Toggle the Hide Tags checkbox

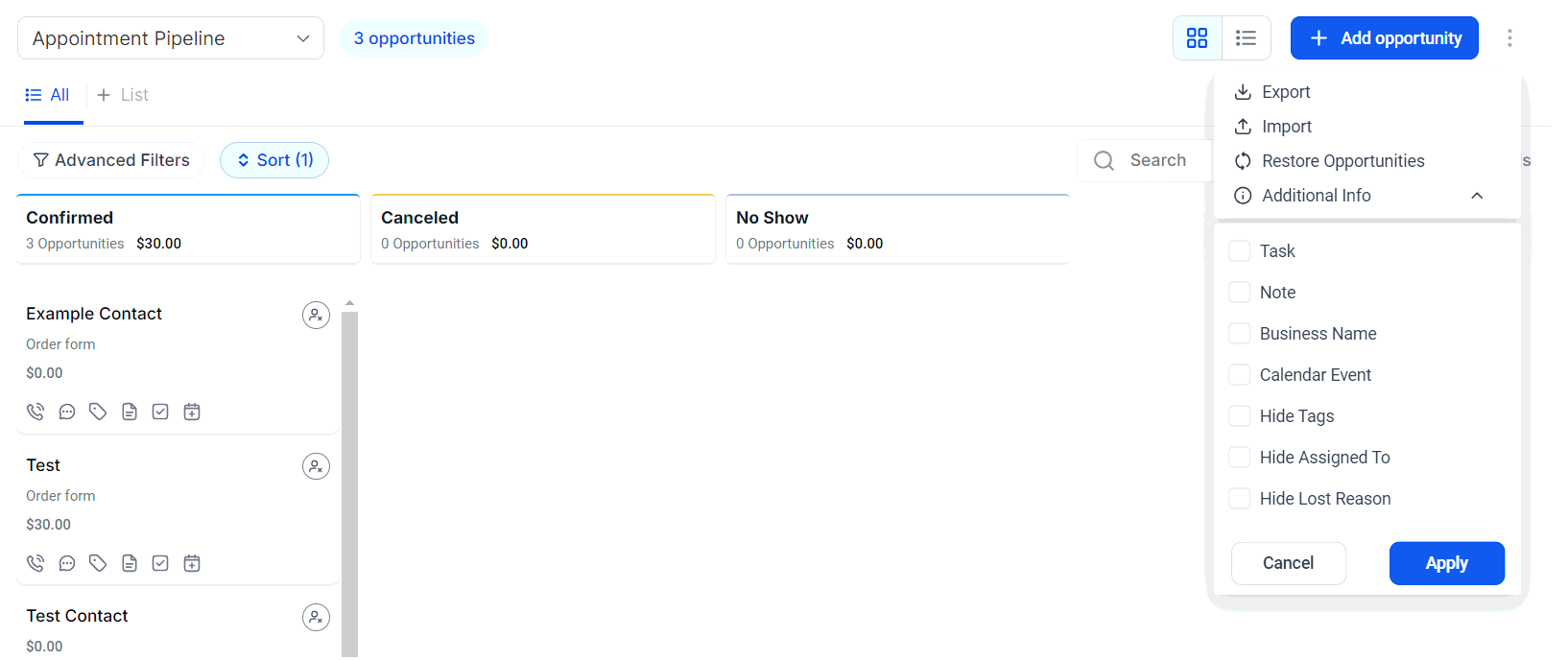1240,416
